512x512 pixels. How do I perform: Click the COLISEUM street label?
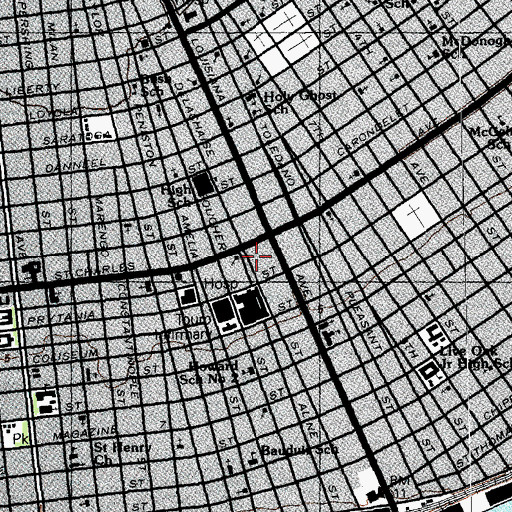(x=66, y=356)
